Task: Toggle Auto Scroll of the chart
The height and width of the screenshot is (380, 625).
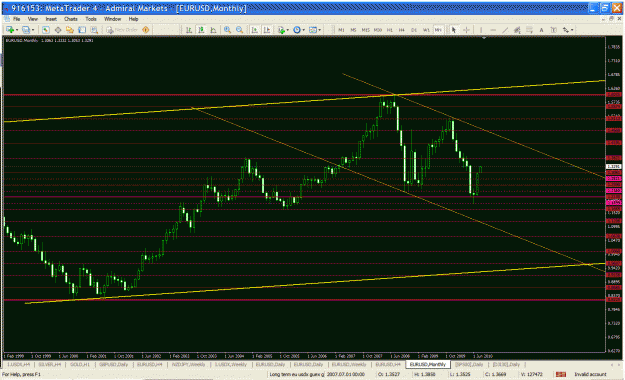Action: point(254,30)
